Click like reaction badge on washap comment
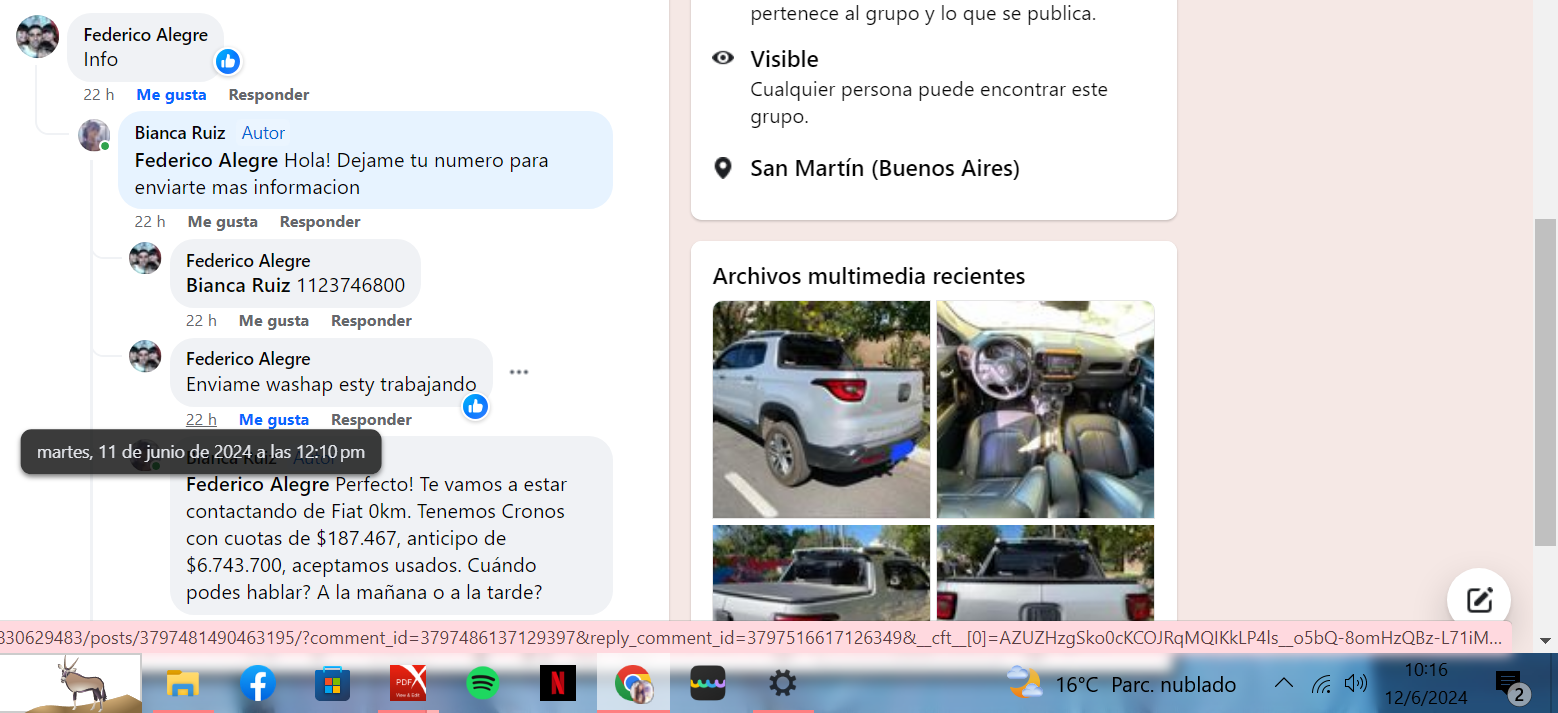This screenshot has height=713, width=1558. [x=475, y=406]
